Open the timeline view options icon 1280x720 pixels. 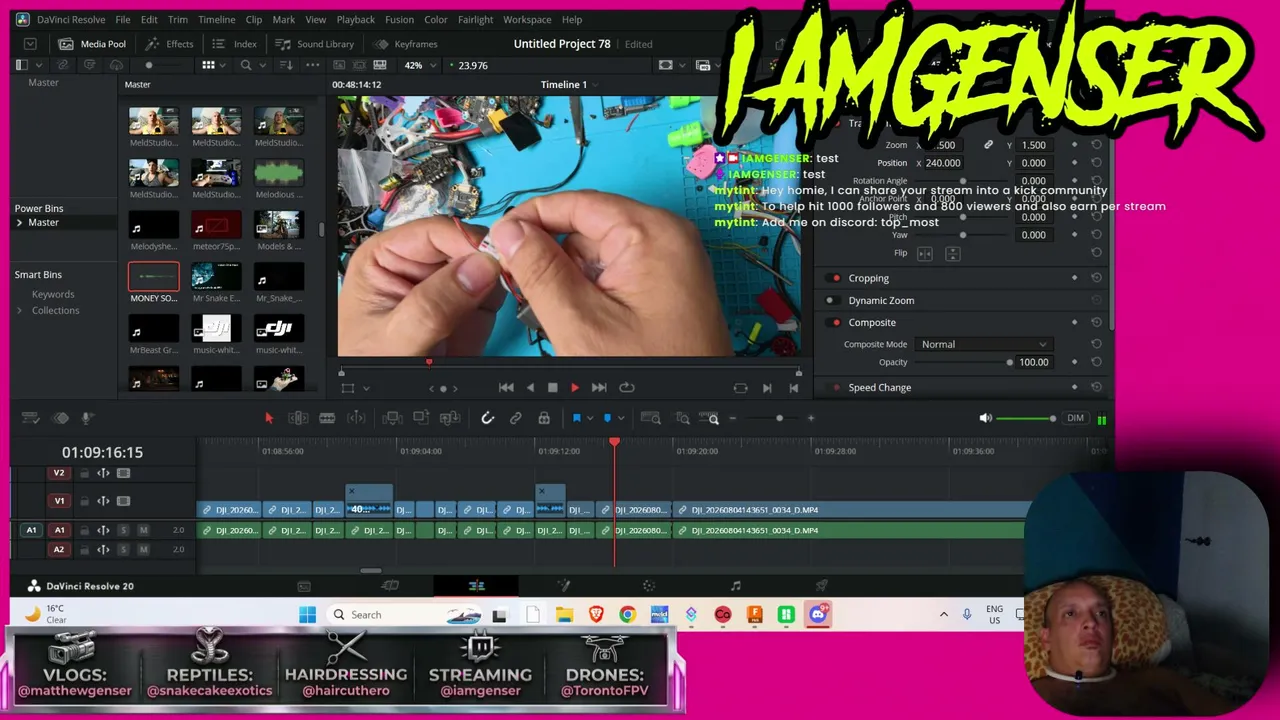tap(30, 418)
